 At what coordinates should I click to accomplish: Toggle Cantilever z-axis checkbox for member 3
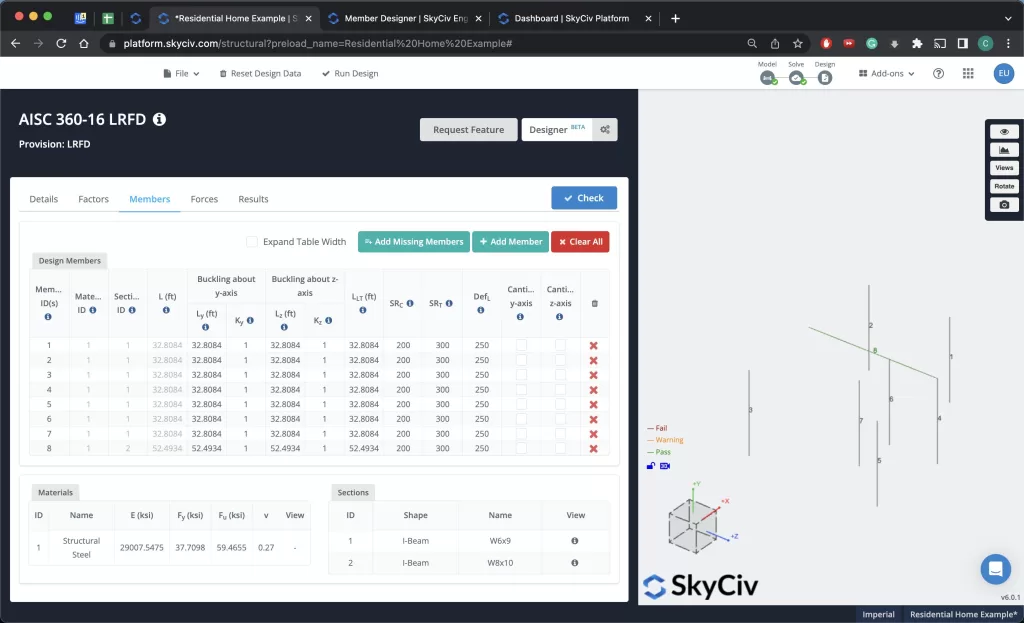click(x=560, y=375)
